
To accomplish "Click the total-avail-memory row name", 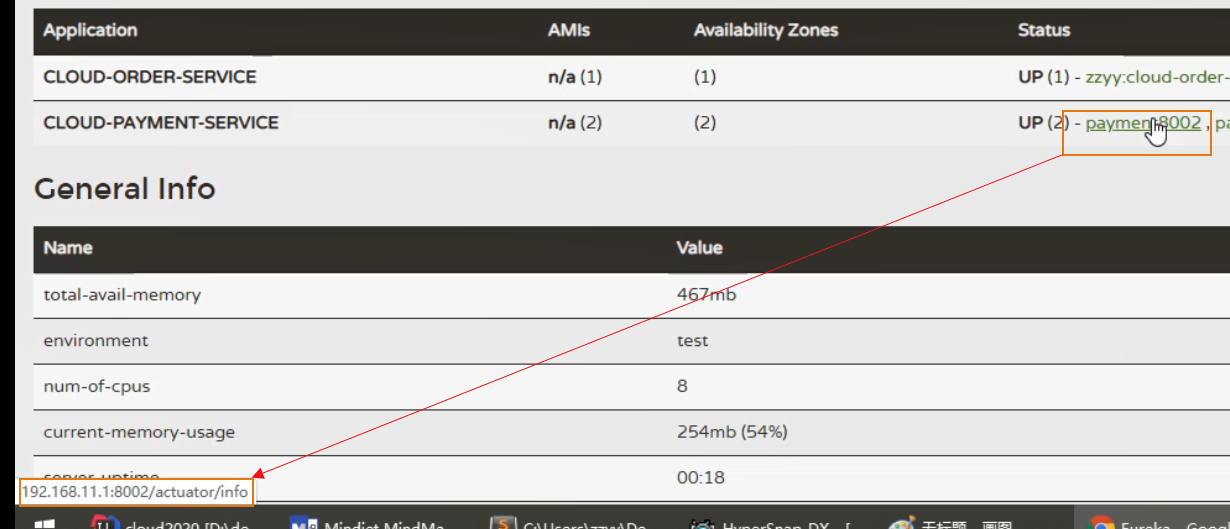I will point(122,295).
